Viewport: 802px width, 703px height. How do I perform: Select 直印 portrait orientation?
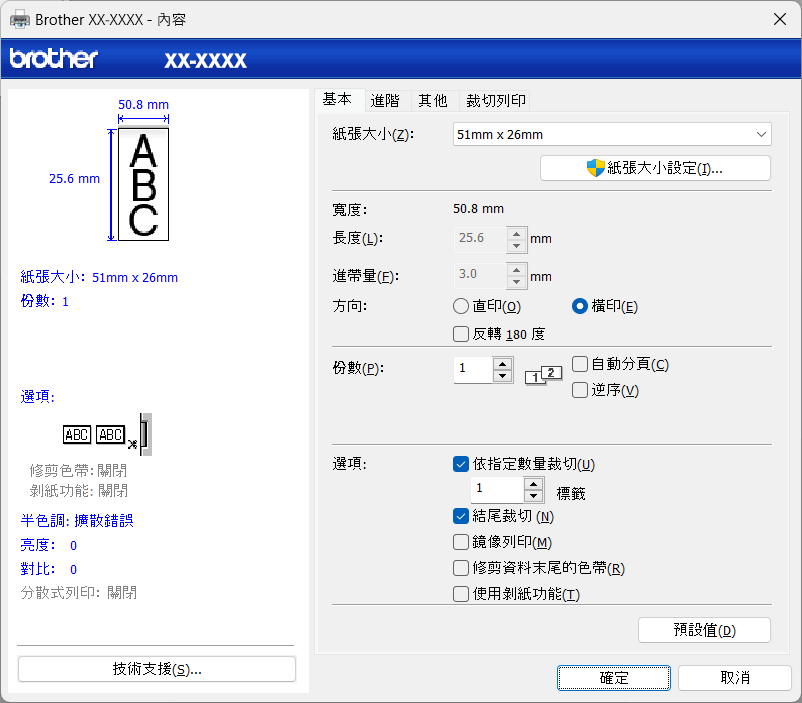(461, 306)
